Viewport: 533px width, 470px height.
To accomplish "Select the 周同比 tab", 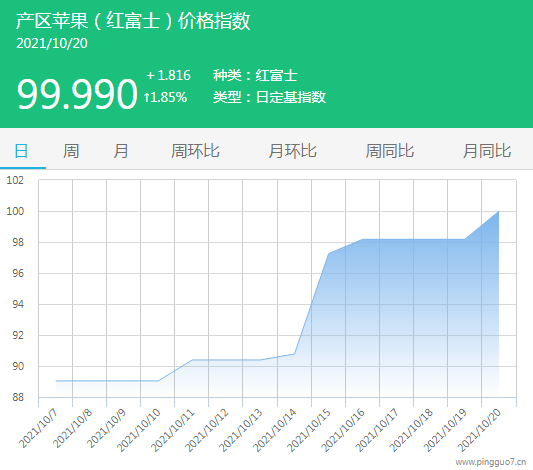I will click(x=390, y=151).
